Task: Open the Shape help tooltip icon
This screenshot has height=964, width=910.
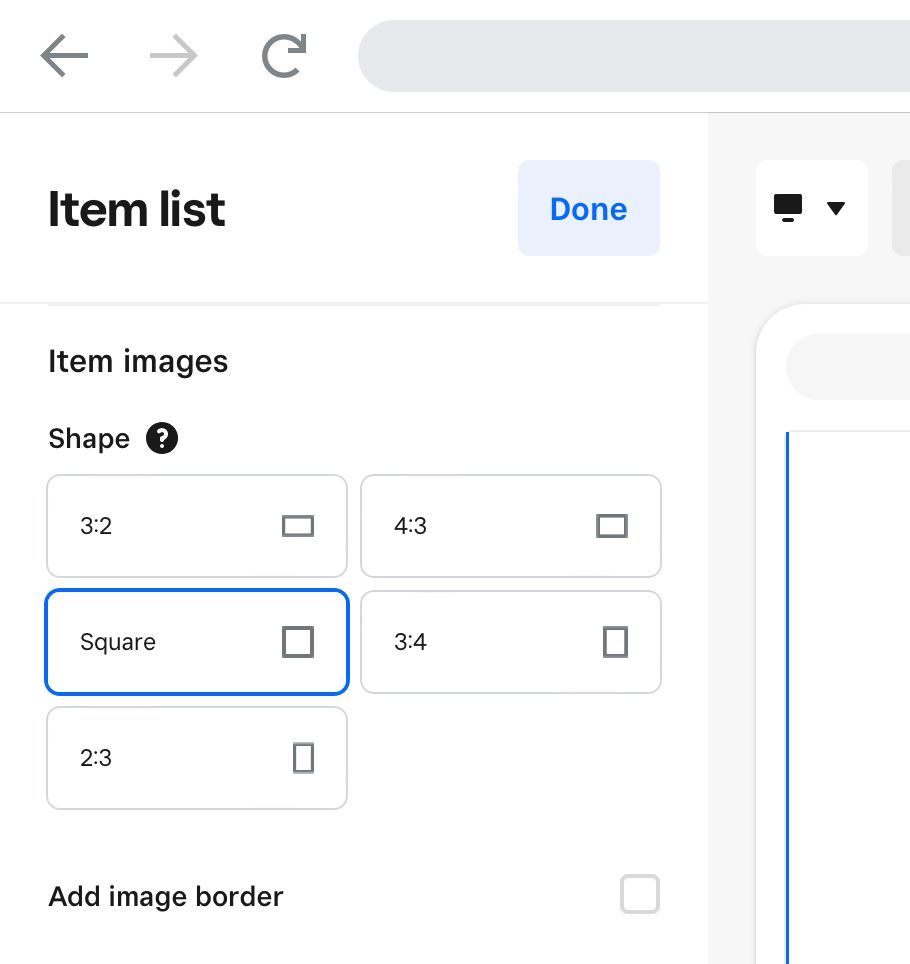Action: coord(162,438)
